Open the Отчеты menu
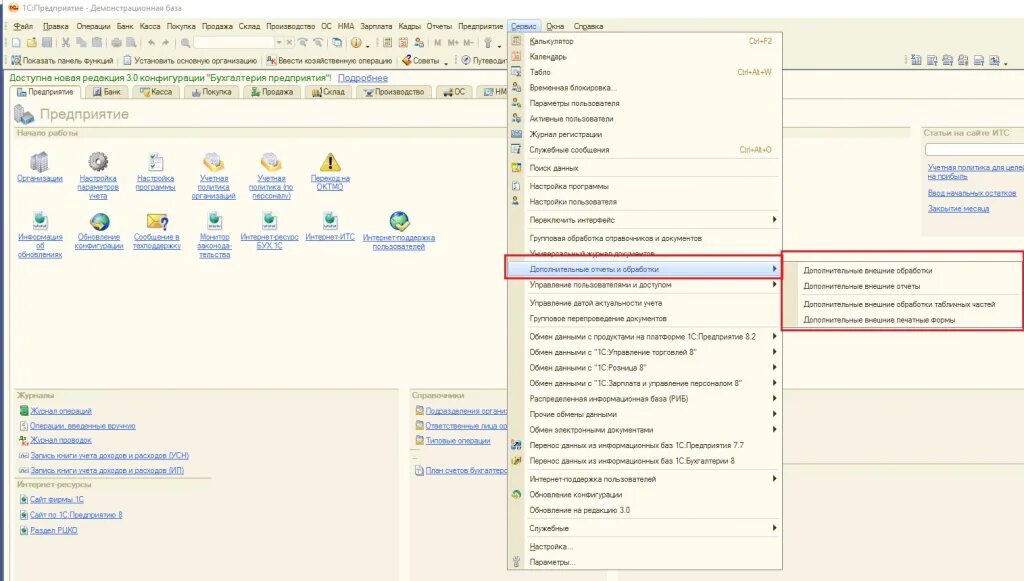This screenshot has width=1024, height=581. coord(439,26)
